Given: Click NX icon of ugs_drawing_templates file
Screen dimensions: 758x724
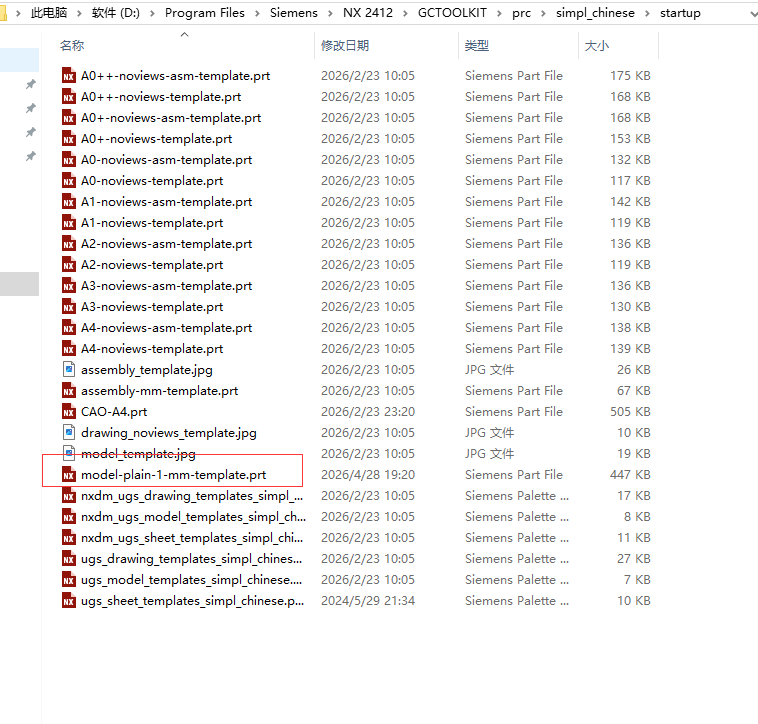Looking at the screenshot, I should coord(69,559).
